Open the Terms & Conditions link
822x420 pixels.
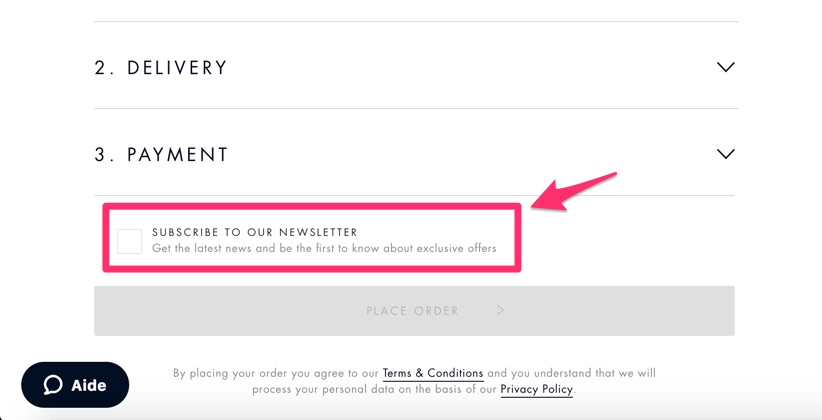[x=433, y=373]
